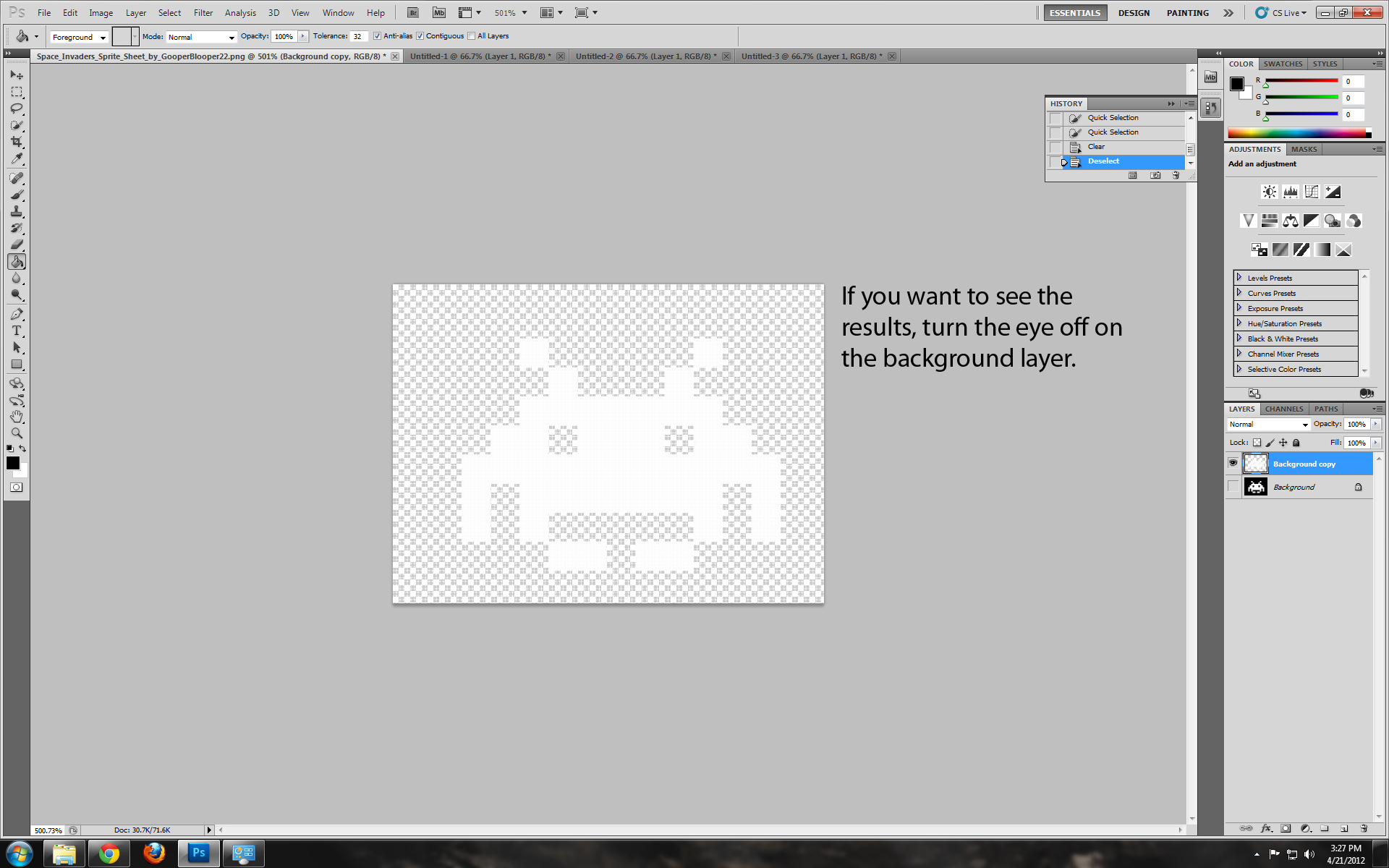Show more workspaces via double arrow

pos(1228,13)
